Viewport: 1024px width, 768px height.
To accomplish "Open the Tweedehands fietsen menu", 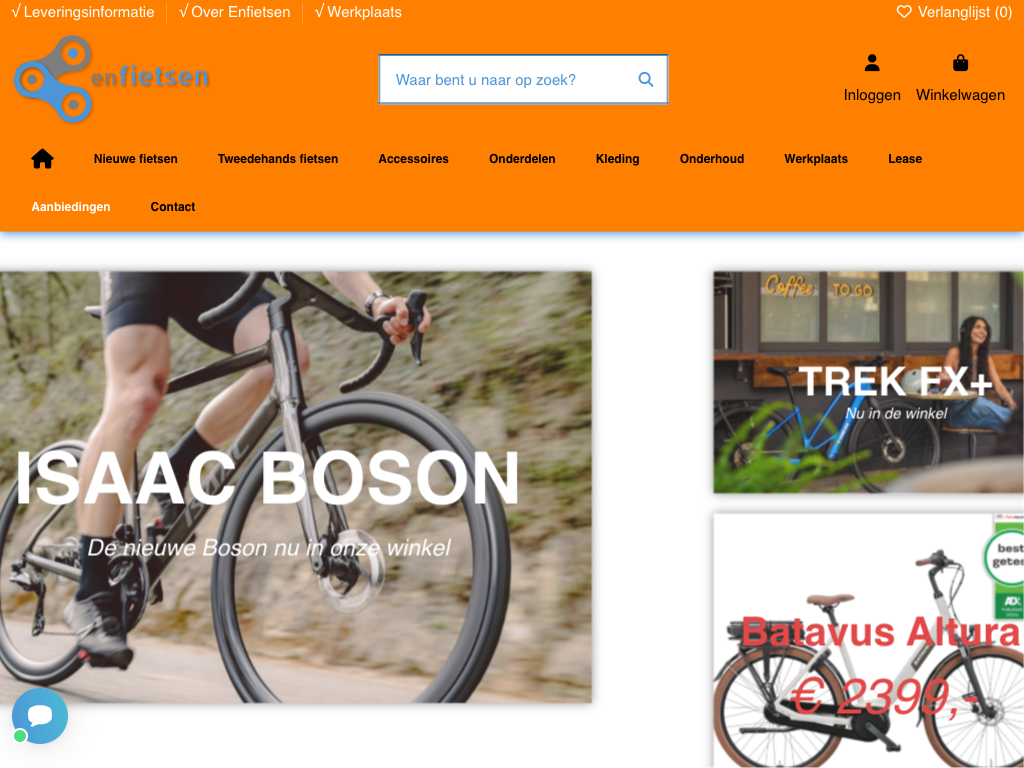I will [x=278, y=159].
